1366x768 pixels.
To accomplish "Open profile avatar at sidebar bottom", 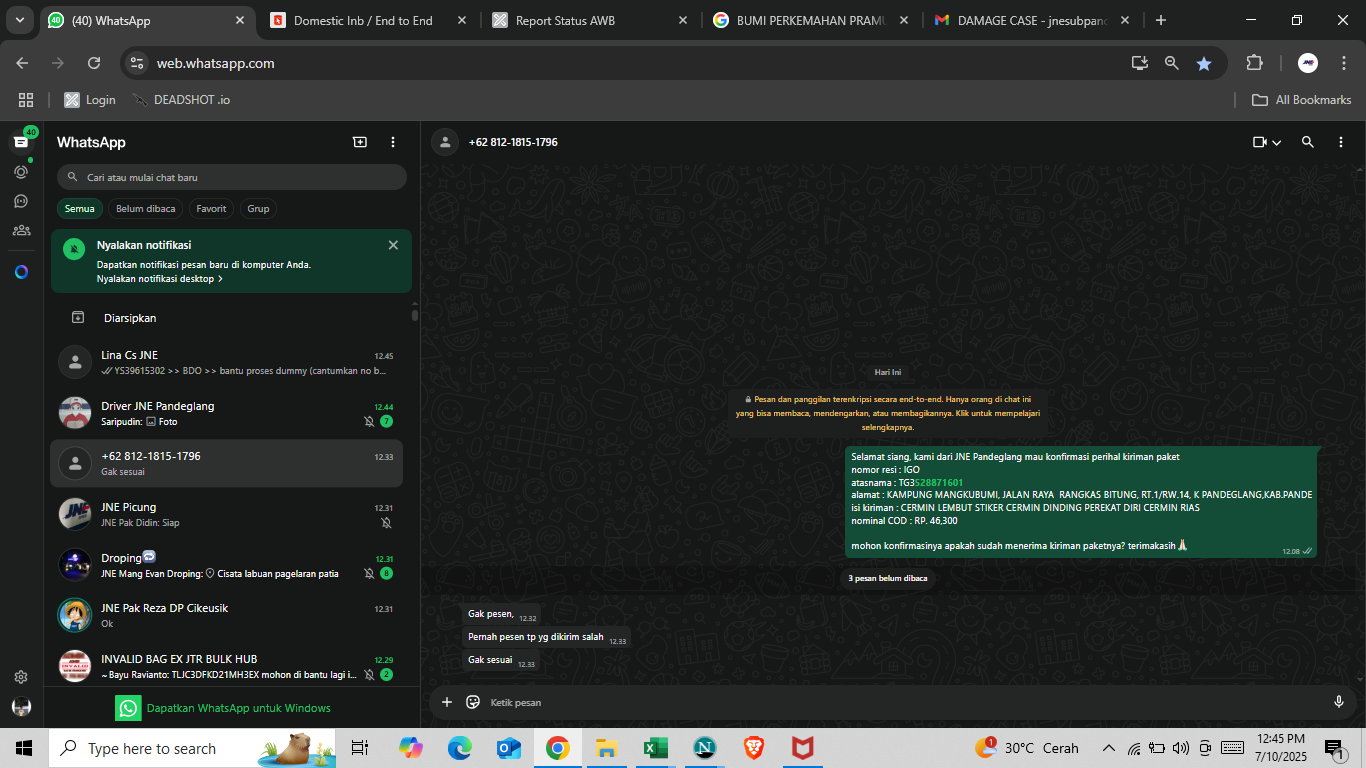I will point(21,707).
